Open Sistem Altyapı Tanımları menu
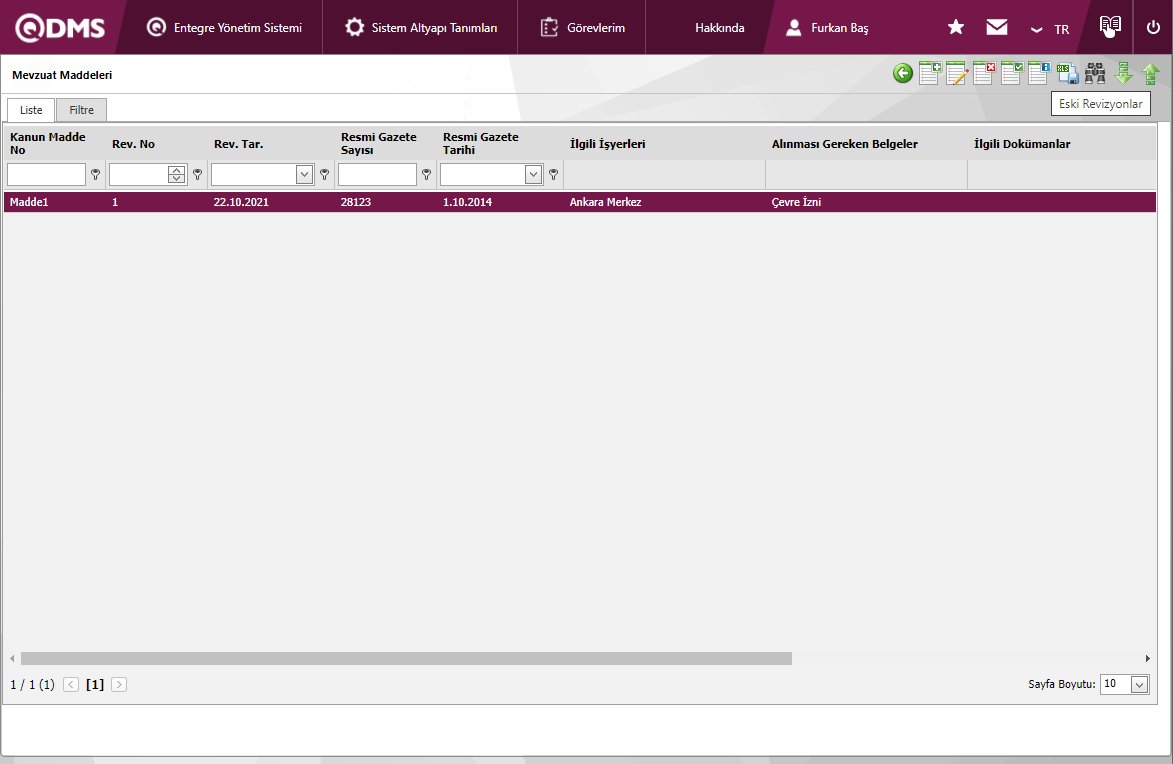1173x764 pixels. pyautogui.click(x=420, y=28)
